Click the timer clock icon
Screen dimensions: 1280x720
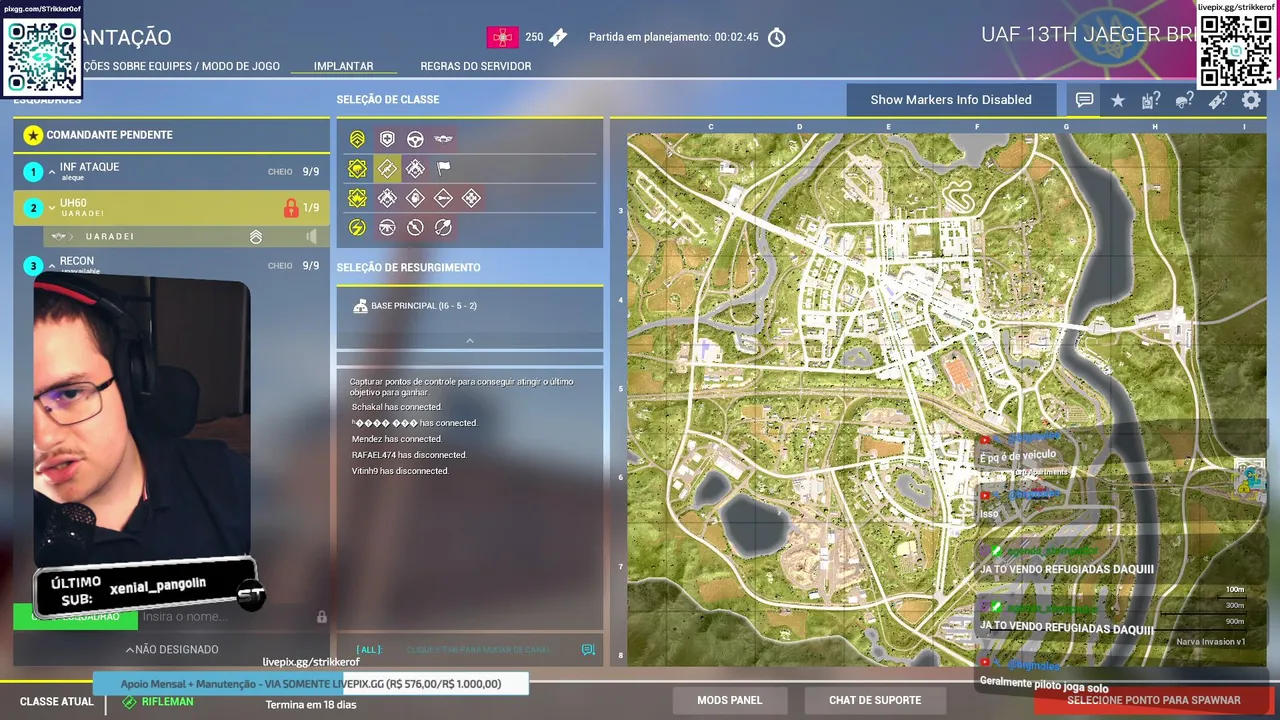pyautogui.click(x=776, y=38)
